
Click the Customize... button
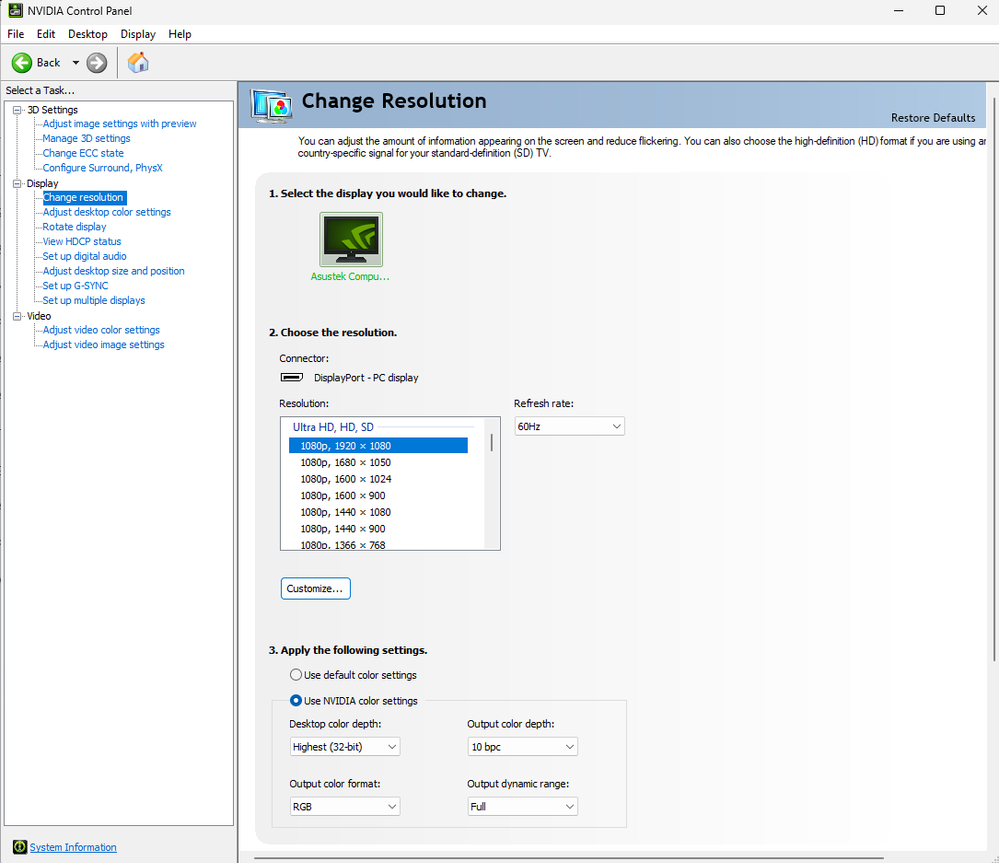(315, 588)
